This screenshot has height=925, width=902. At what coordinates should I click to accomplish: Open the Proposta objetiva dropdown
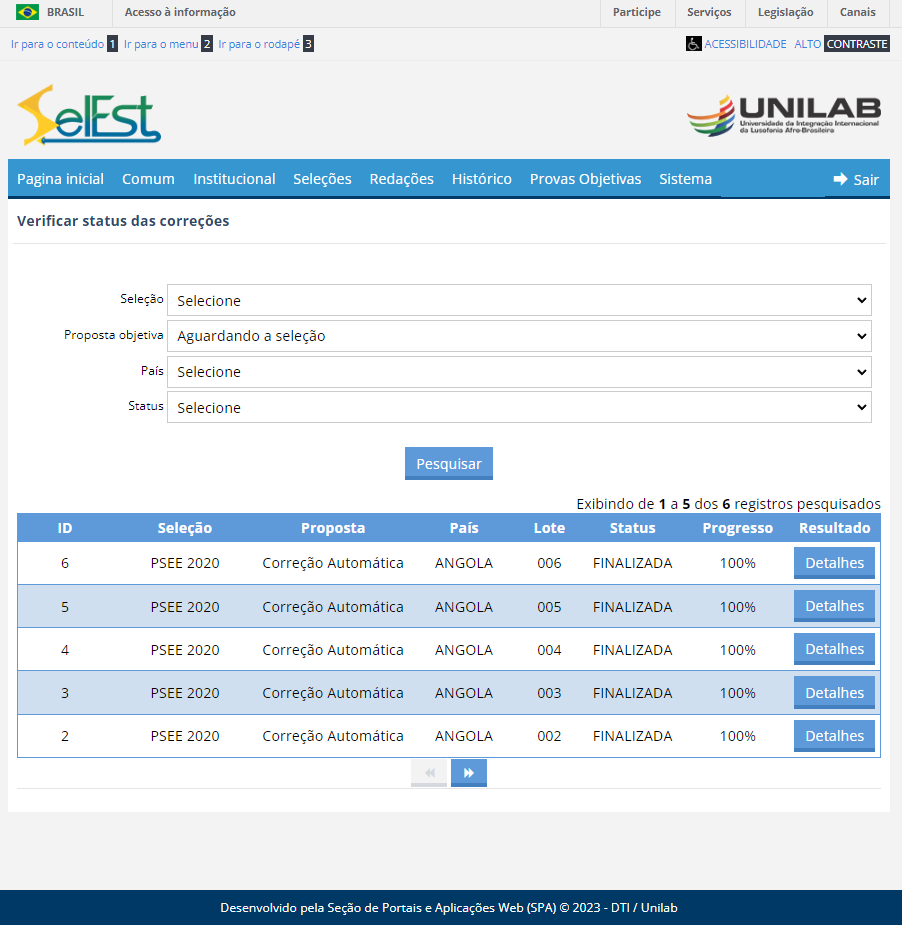click(x=519, y=336)
